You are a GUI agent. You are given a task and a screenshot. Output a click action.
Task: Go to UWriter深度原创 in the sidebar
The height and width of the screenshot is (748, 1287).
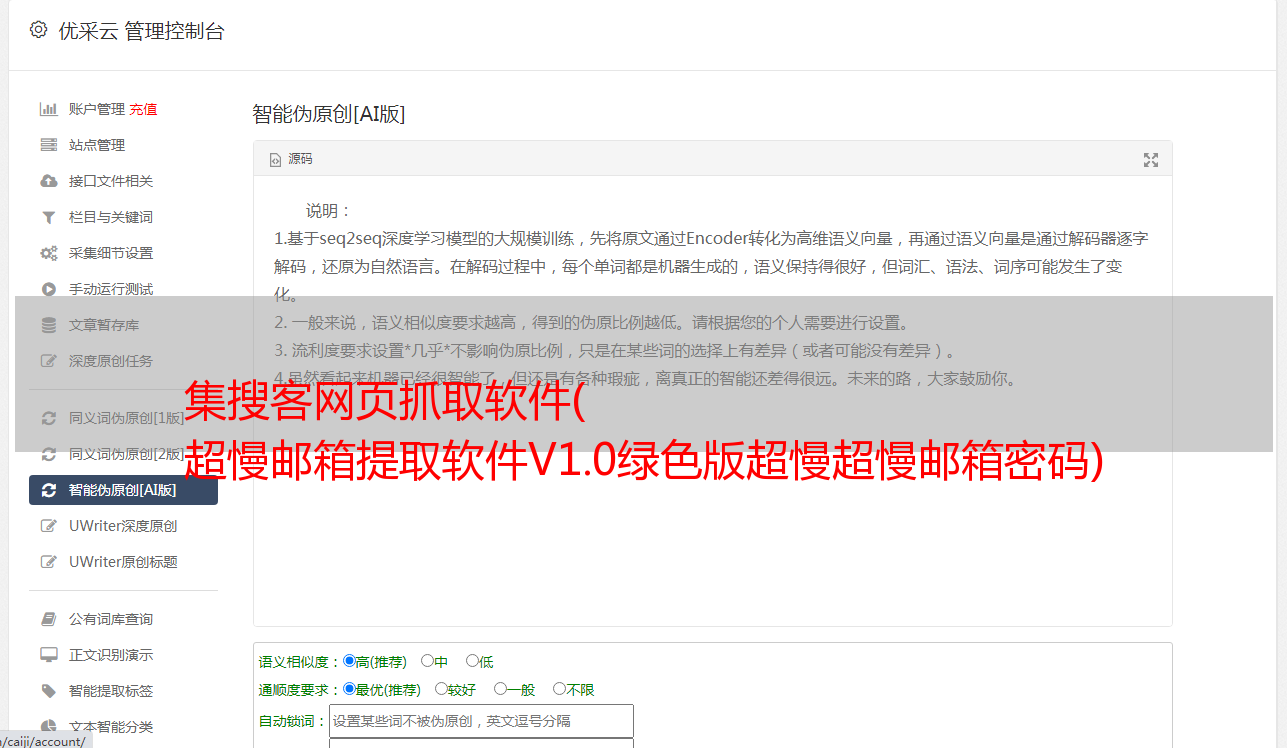(123, 526)
